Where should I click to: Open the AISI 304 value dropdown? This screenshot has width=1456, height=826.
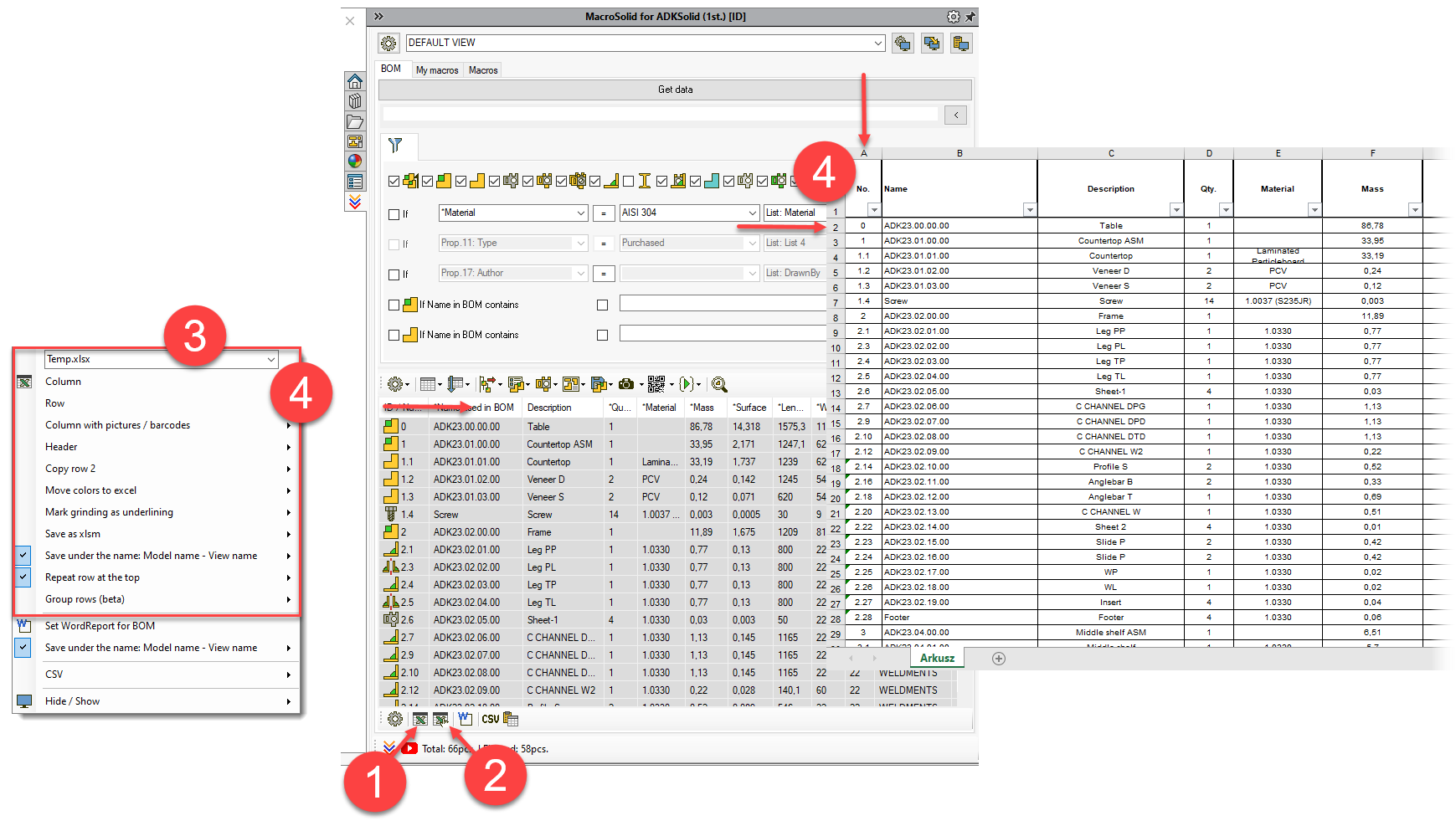(752, 213)
